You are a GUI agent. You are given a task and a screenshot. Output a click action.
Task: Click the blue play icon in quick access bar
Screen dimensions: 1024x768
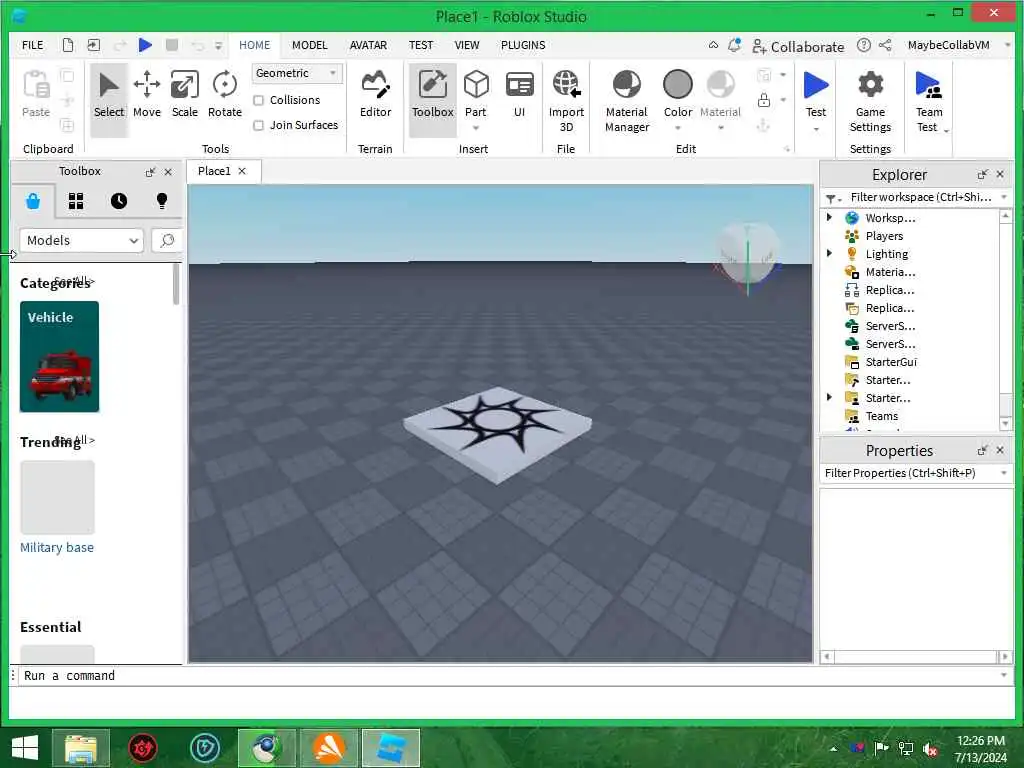pyautogui.click(x=145, y=45)
